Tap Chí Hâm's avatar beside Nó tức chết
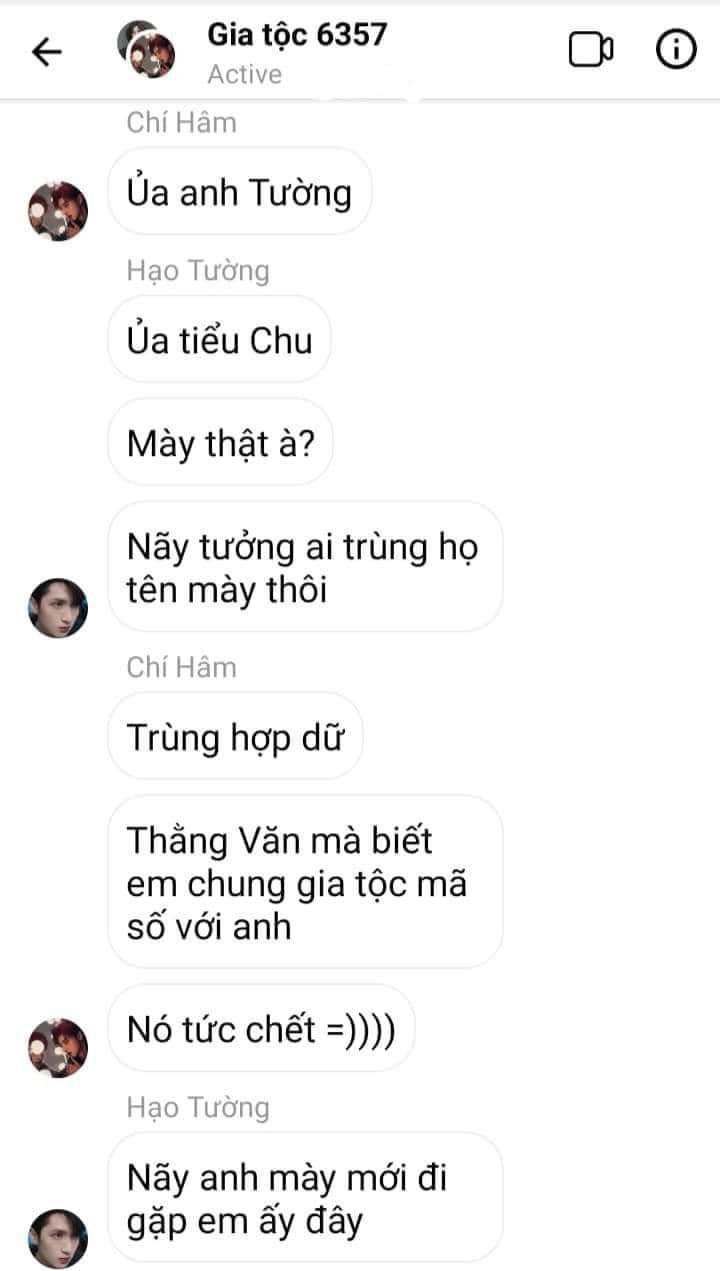 pos(57,1047)
